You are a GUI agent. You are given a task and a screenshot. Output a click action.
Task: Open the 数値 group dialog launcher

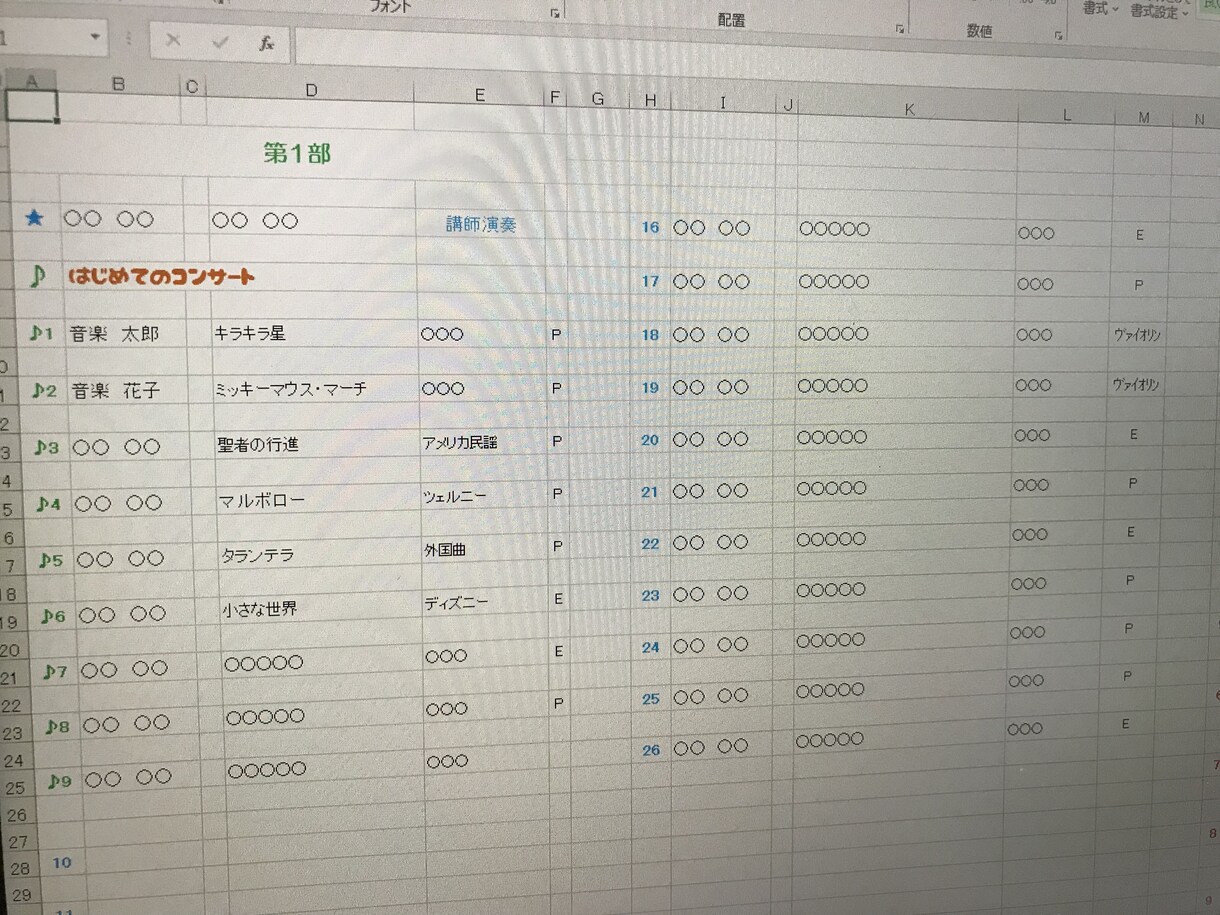coord(1059,36)
